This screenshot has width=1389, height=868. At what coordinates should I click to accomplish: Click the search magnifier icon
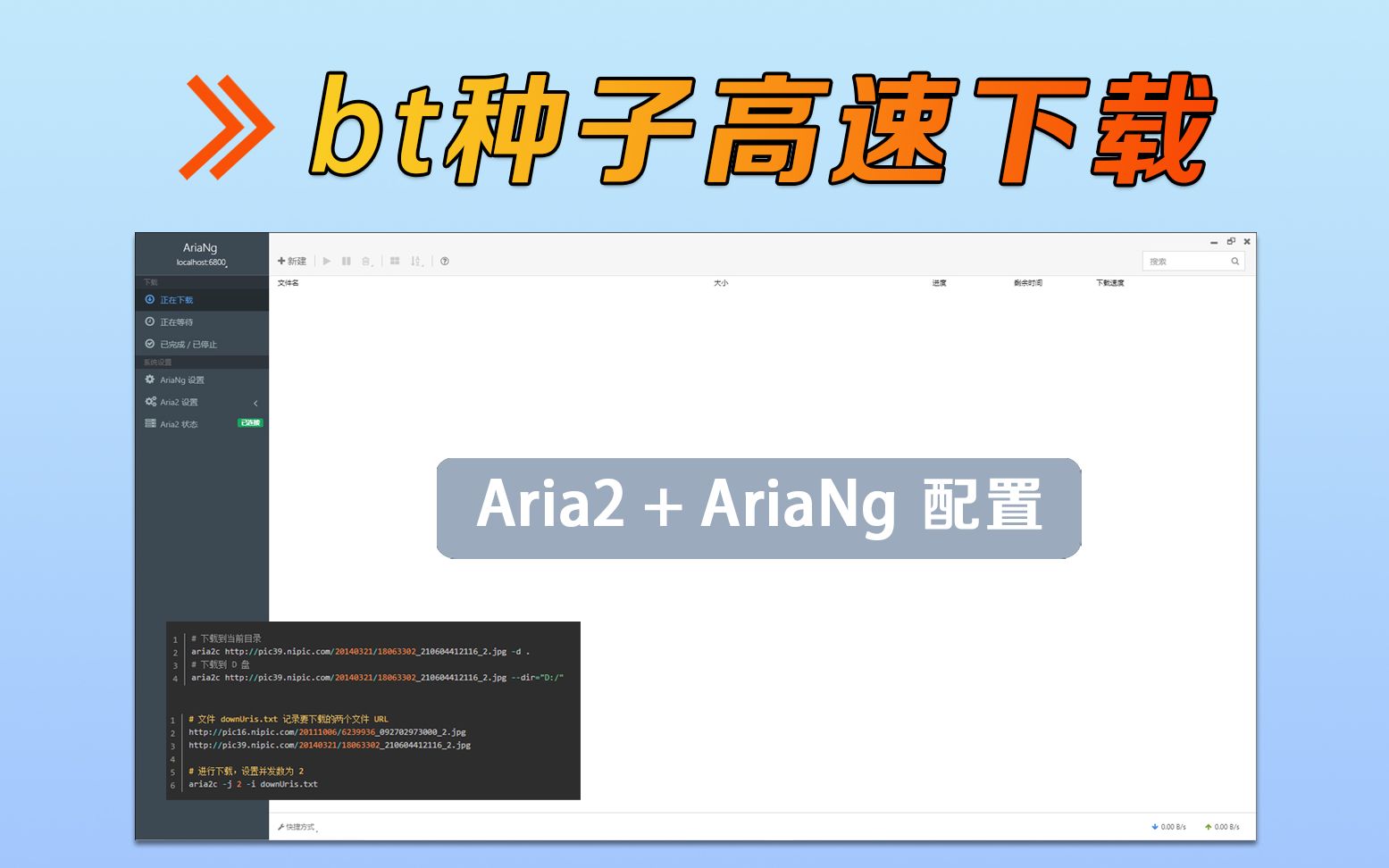point(1235,261)
